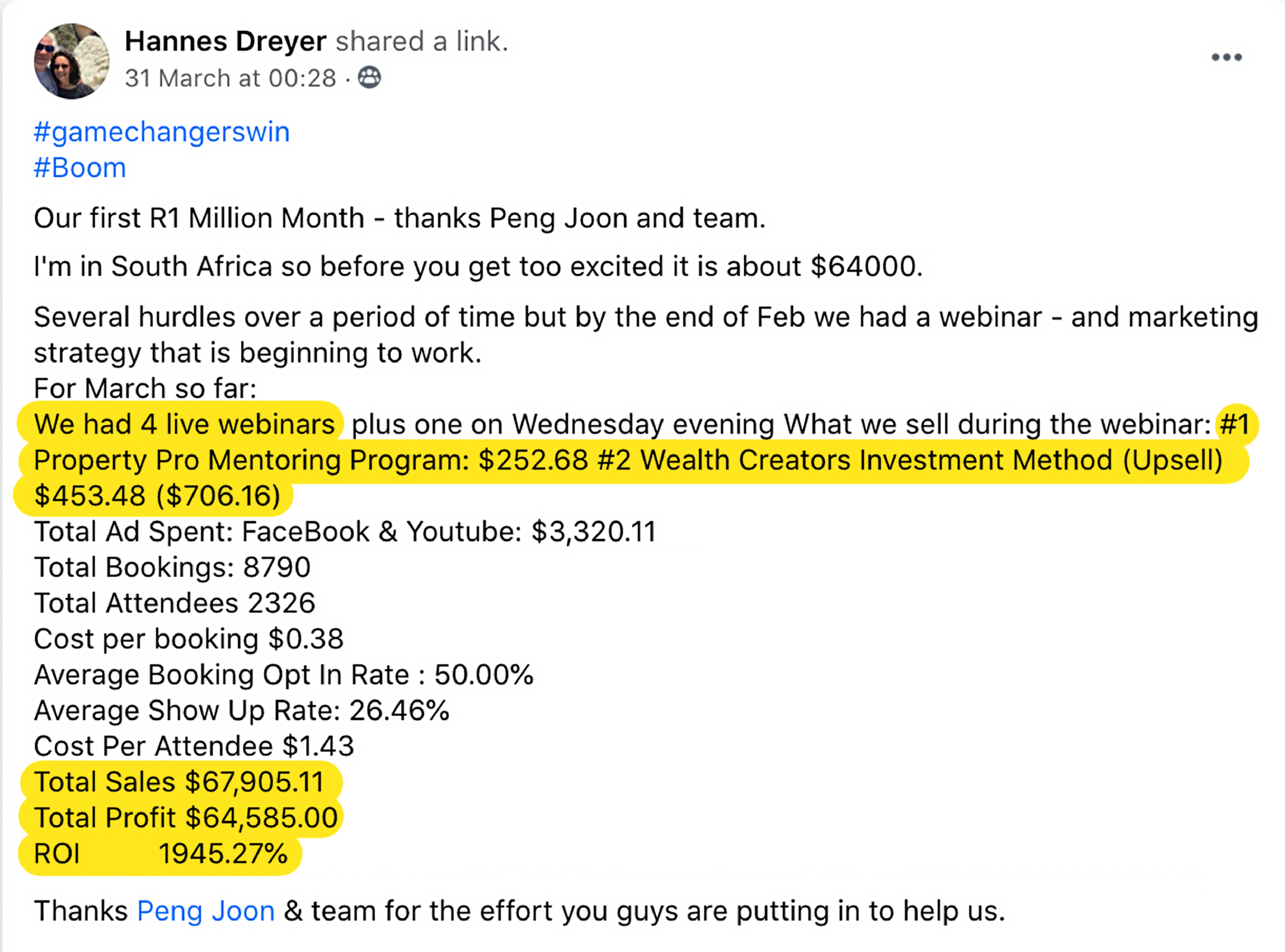Click the Average Show Up Rate 26.46% line
Screen dimensions: 1285x952
(x=242, y=710)
